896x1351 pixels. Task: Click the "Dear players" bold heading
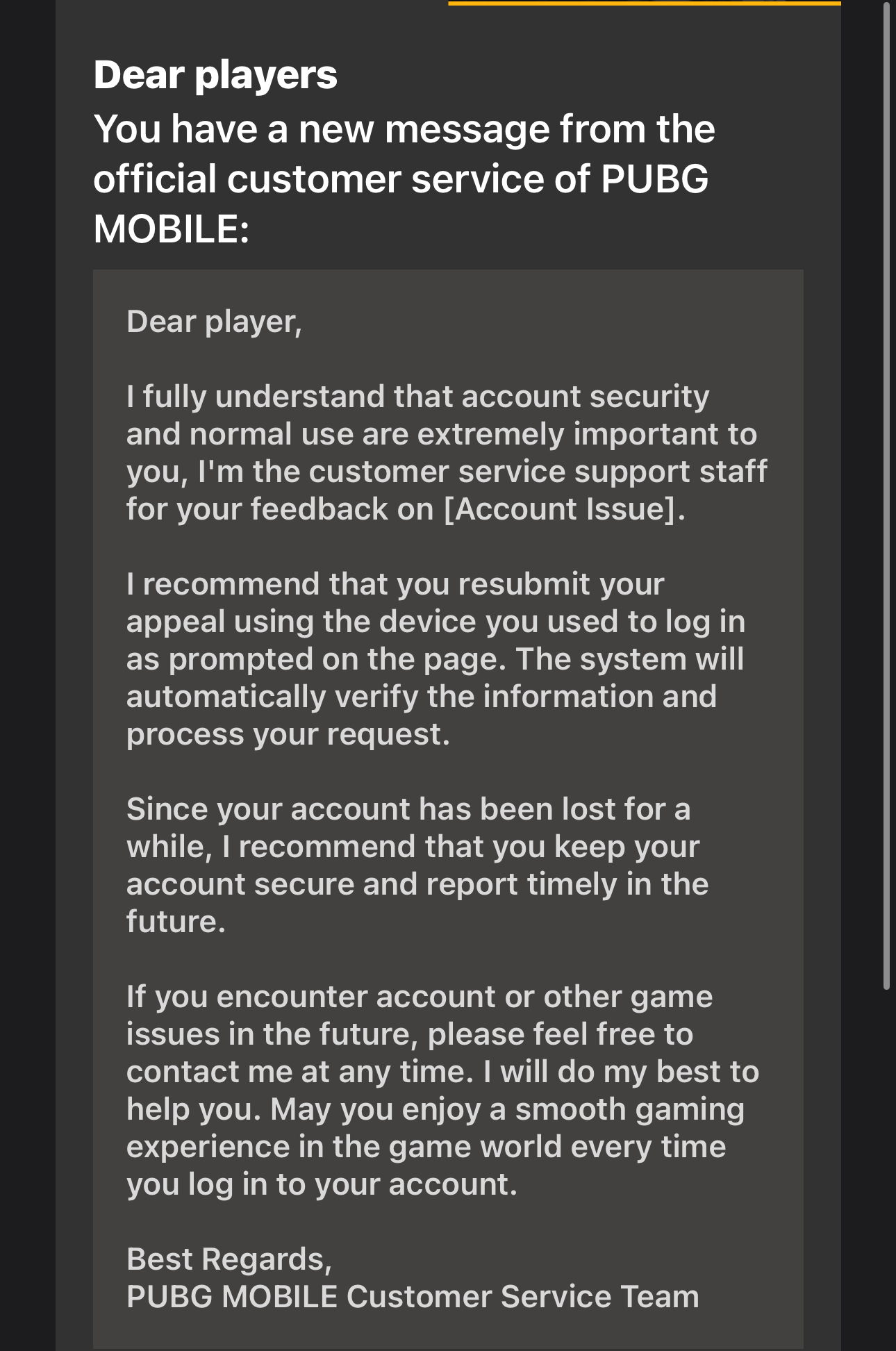coord(215,74)
